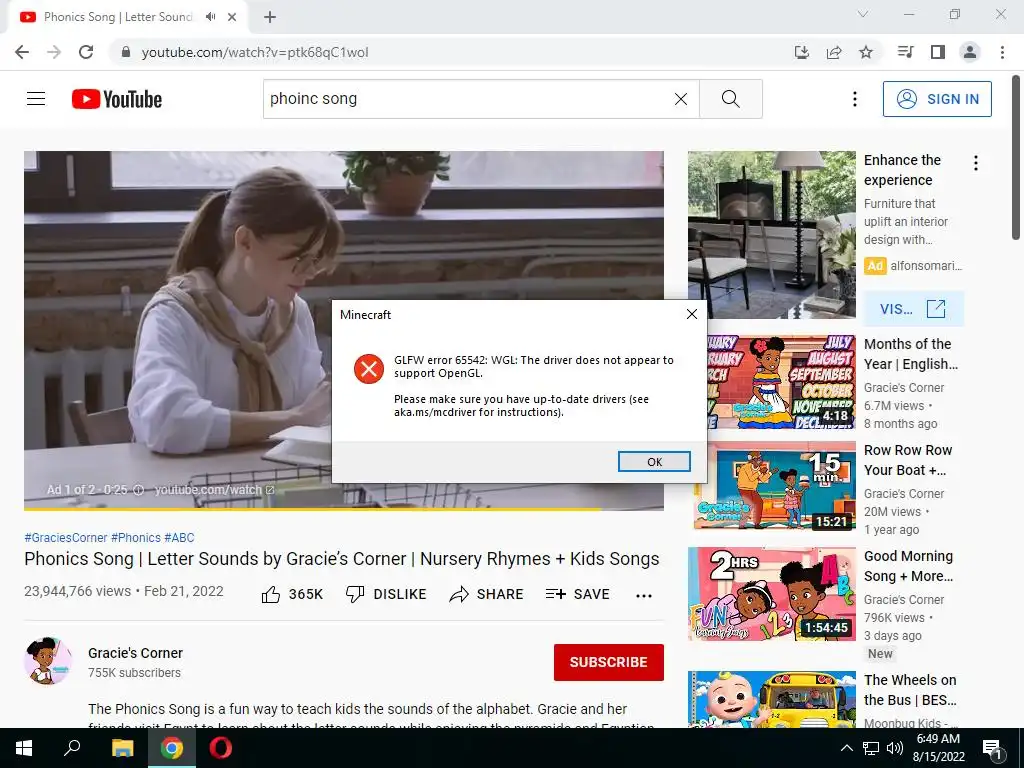Open the volume tray icon

[x=895, y=748]
